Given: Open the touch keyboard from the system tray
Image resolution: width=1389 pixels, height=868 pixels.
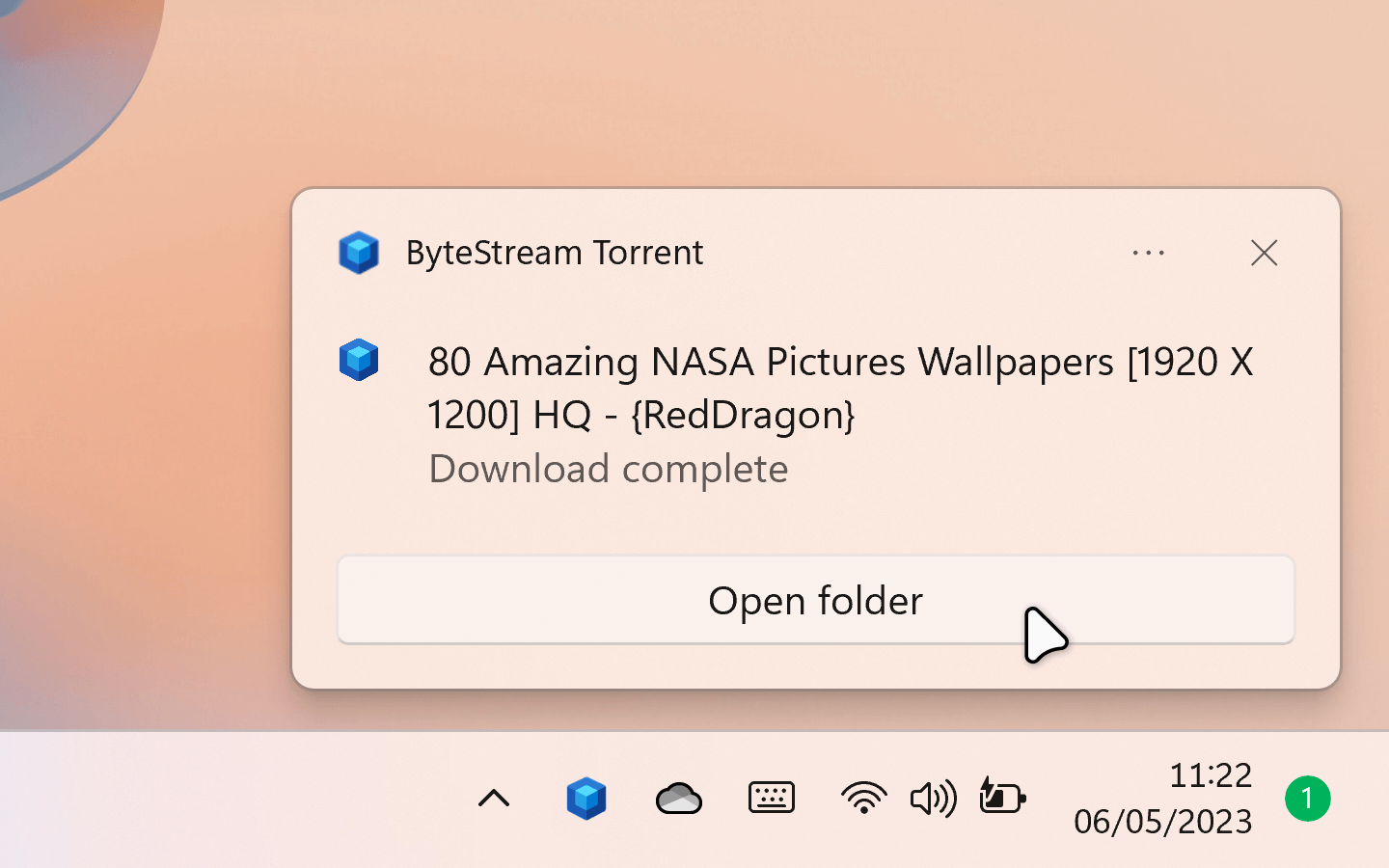Looking at the screenshot, I should point(772,798).
